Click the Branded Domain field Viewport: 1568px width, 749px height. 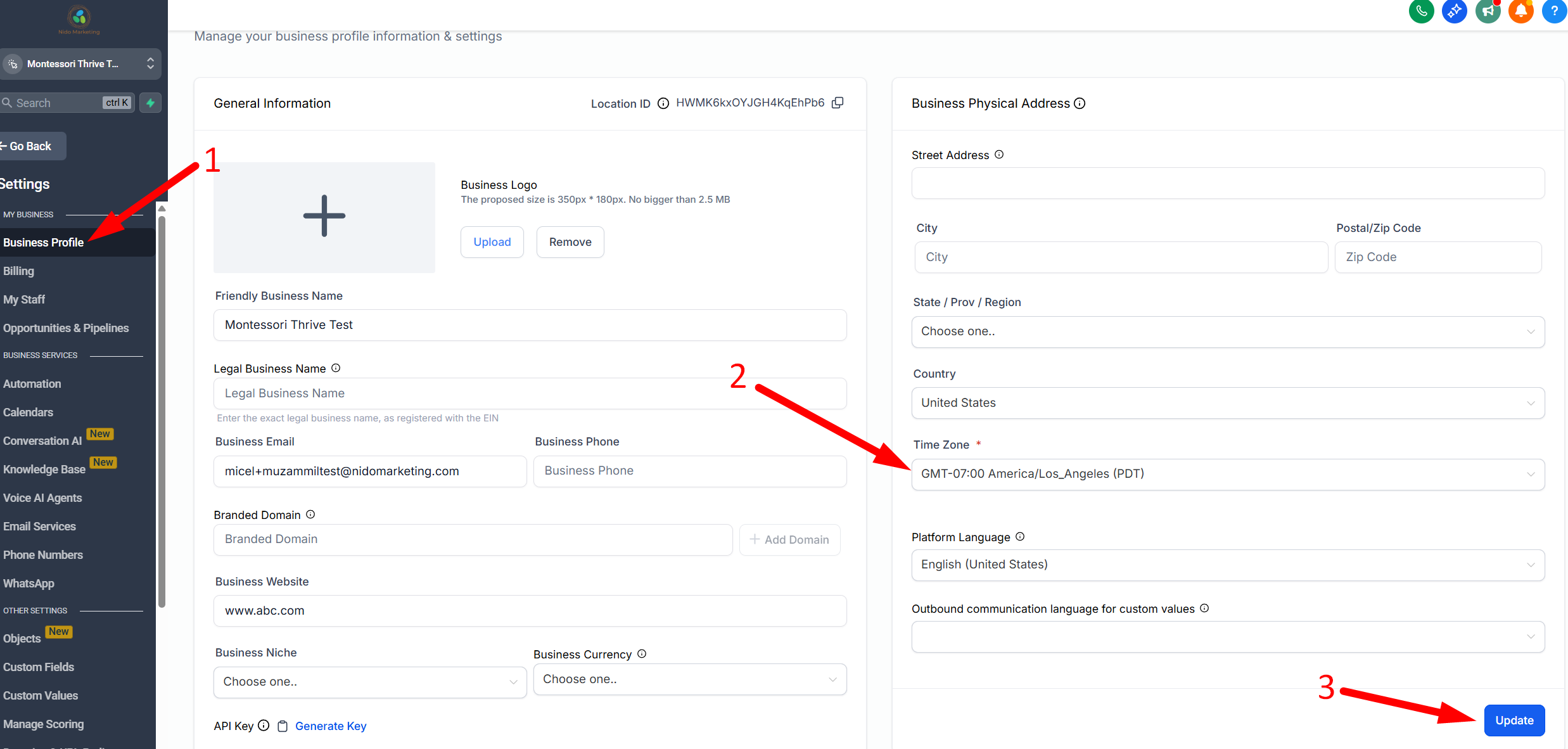(x=473, y=540)
